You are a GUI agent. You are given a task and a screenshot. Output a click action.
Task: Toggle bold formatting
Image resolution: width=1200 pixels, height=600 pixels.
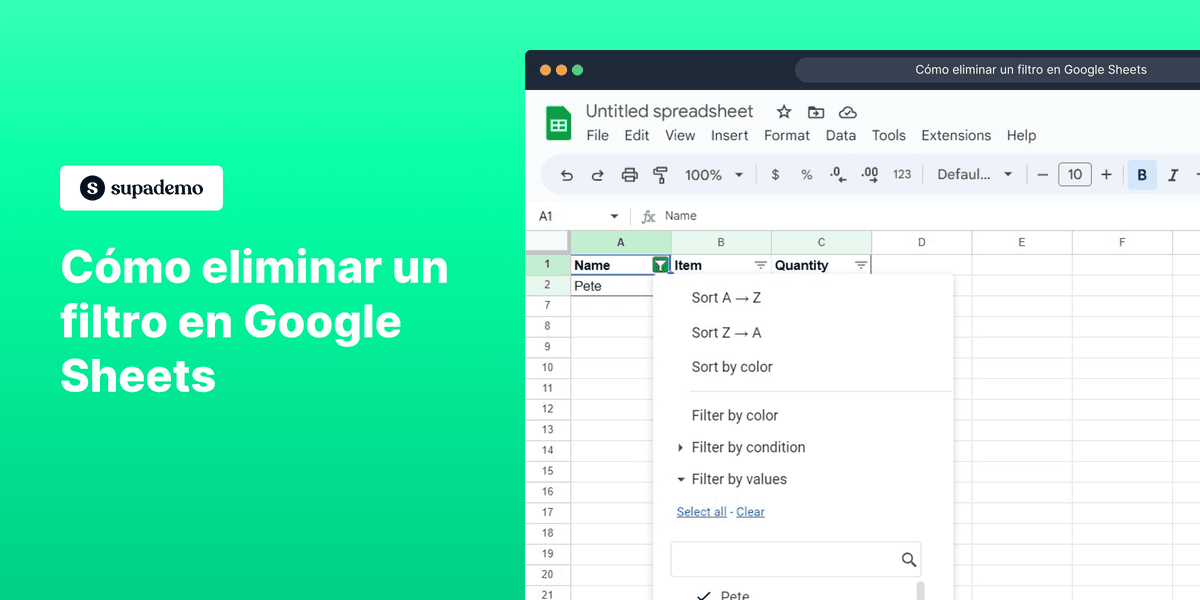tap(1142, 174)
